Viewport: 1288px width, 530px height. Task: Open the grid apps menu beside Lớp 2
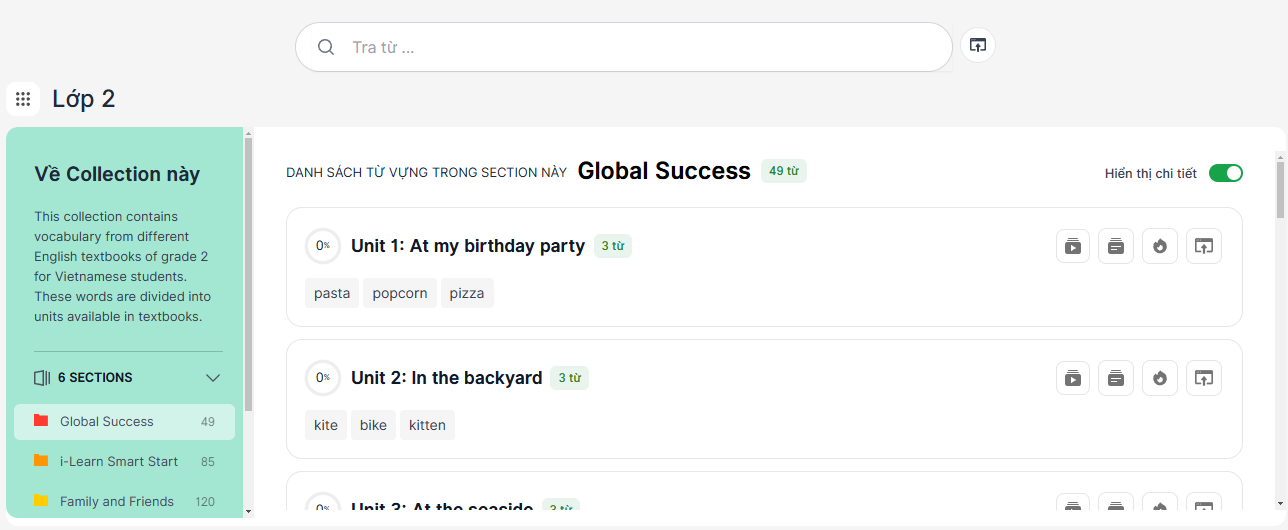tap(23, 99)
